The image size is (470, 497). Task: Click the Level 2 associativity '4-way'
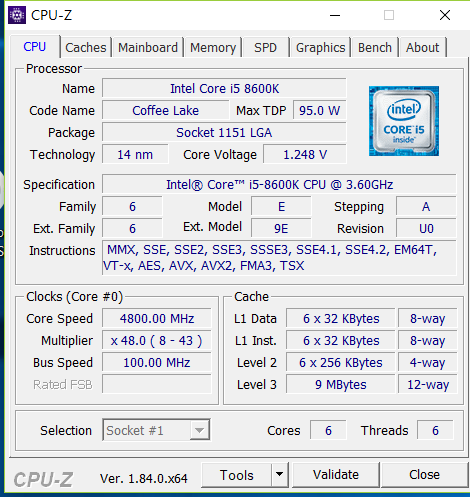coord(428,362)
